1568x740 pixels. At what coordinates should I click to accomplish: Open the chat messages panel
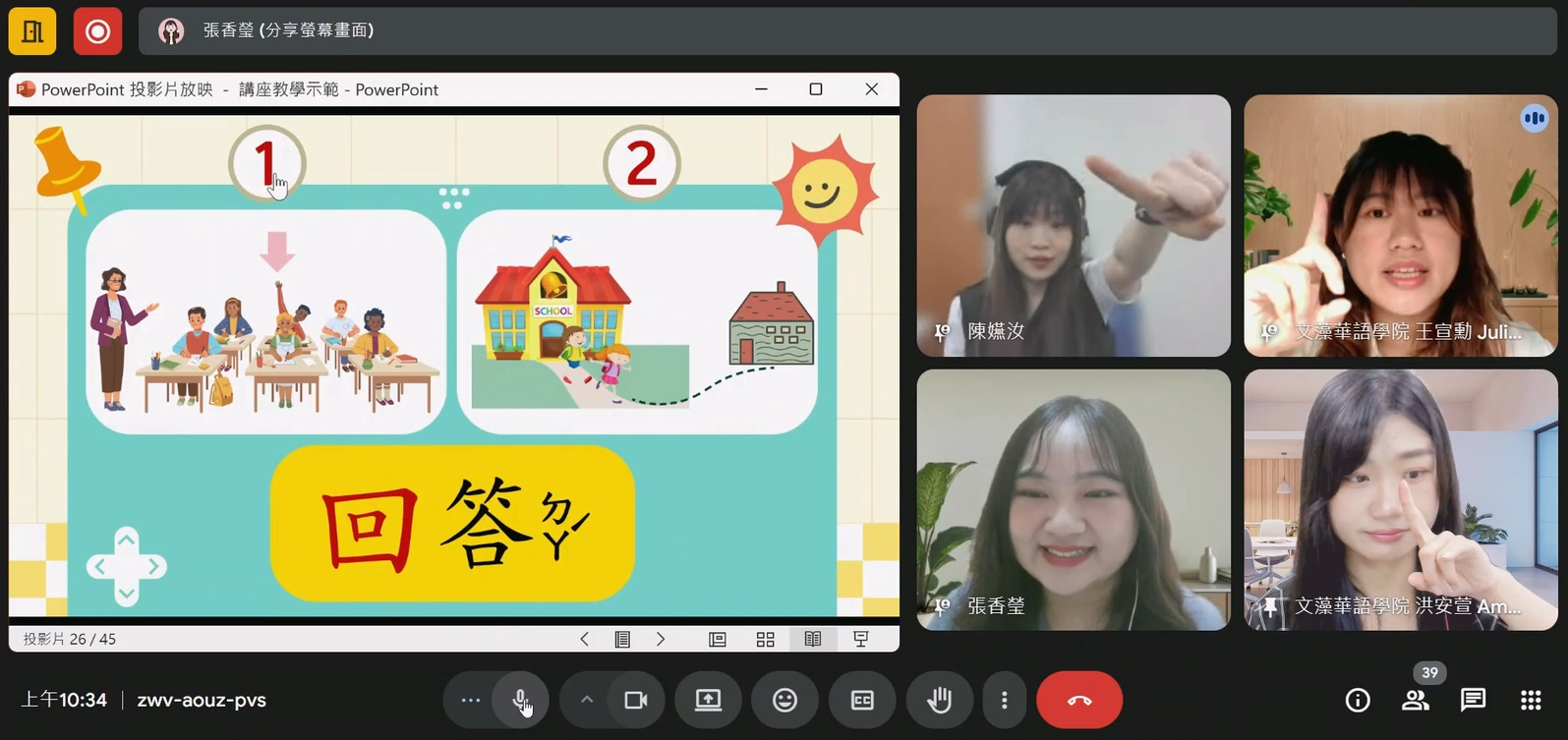point(1473,700)
